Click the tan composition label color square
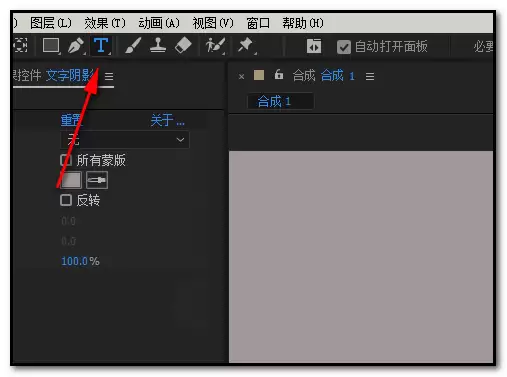This screenshot has width=507, height=377. (259, 75)
